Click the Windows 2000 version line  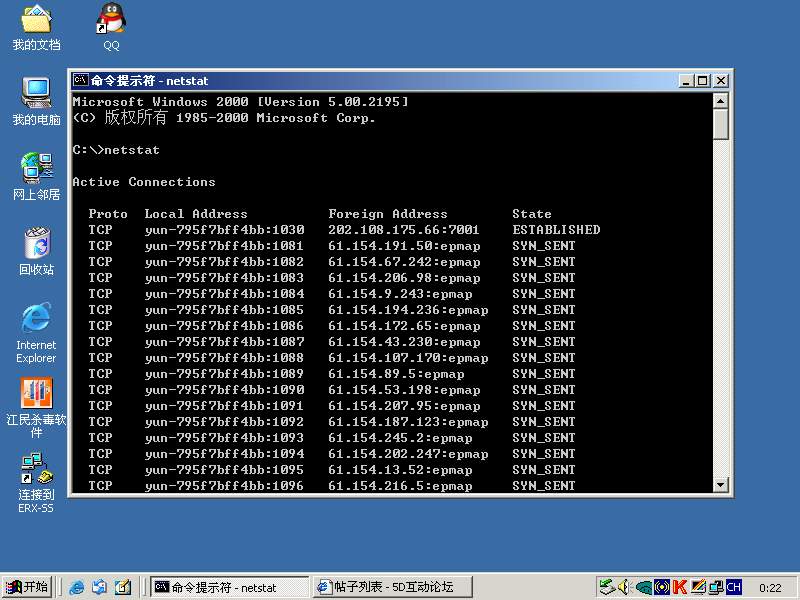click(240, 102)
